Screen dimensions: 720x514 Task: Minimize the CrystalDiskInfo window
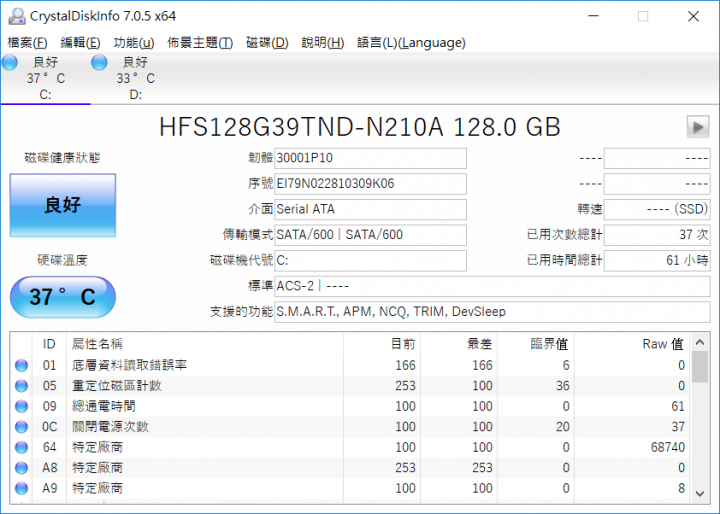(593, 16)
